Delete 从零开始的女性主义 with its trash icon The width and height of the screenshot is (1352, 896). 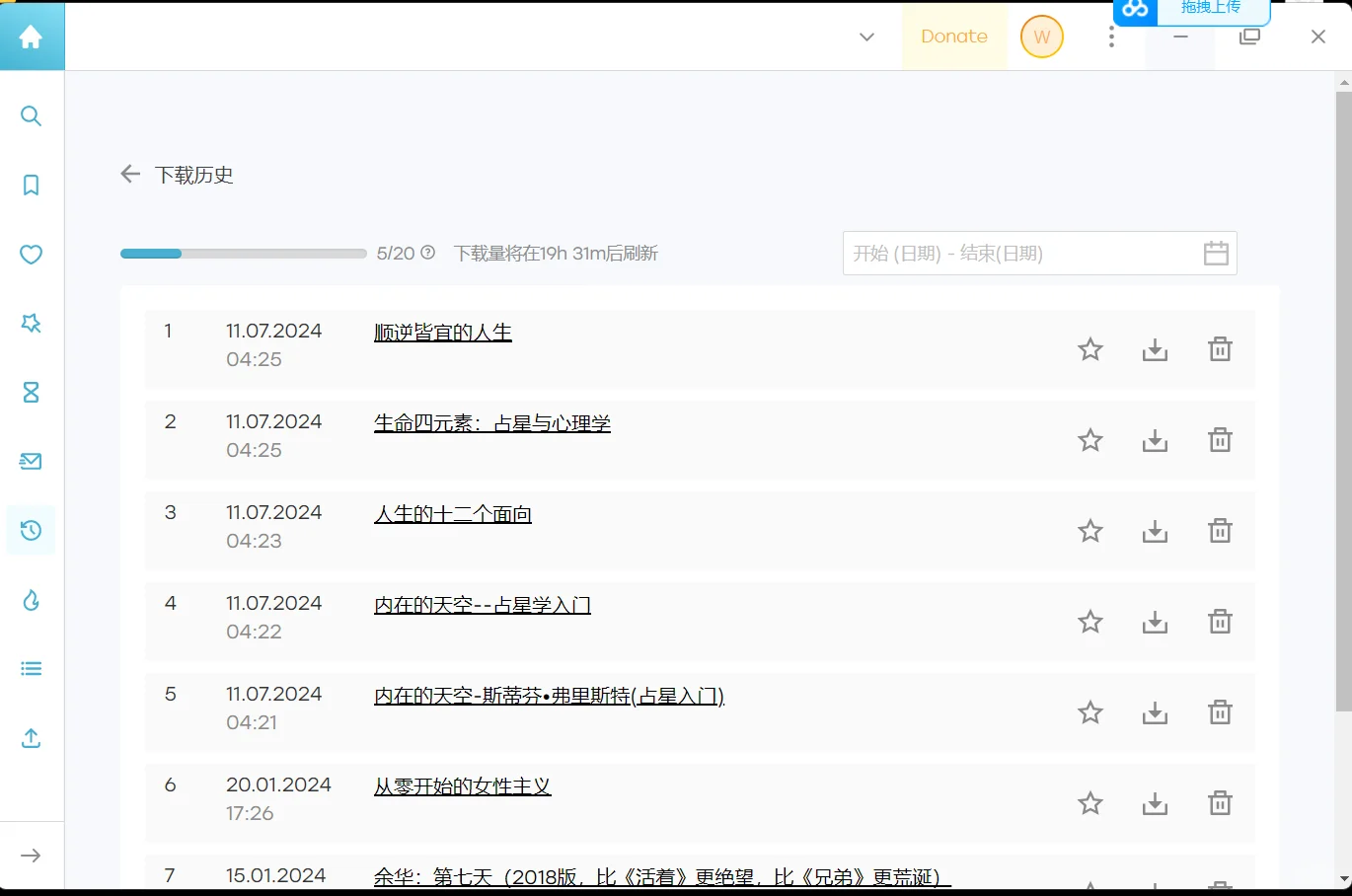click(1219, 803)
